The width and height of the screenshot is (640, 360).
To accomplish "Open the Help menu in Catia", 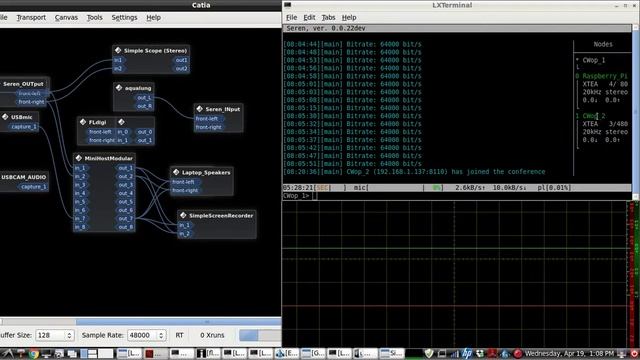I will coord(153,18).
